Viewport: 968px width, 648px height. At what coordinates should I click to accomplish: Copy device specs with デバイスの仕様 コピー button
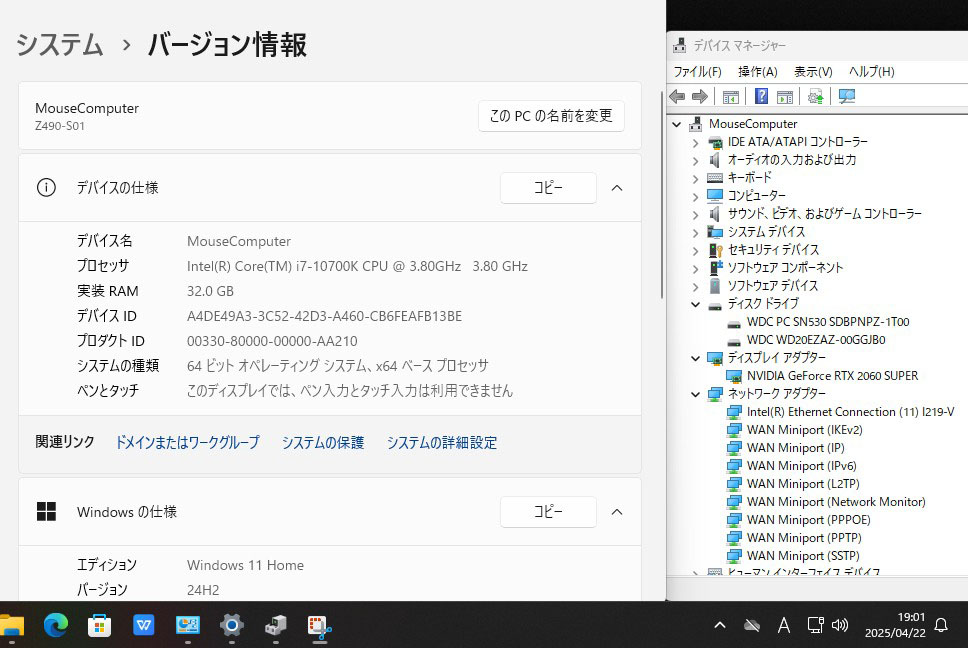(548, 188)
